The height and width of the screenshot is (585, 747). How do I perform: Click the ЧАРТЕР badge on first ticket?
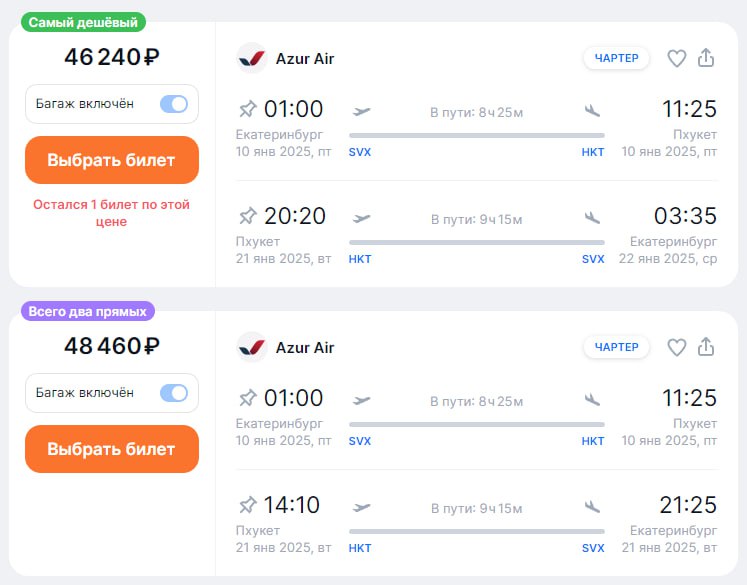pyautogui.click(x=616, y=58)
